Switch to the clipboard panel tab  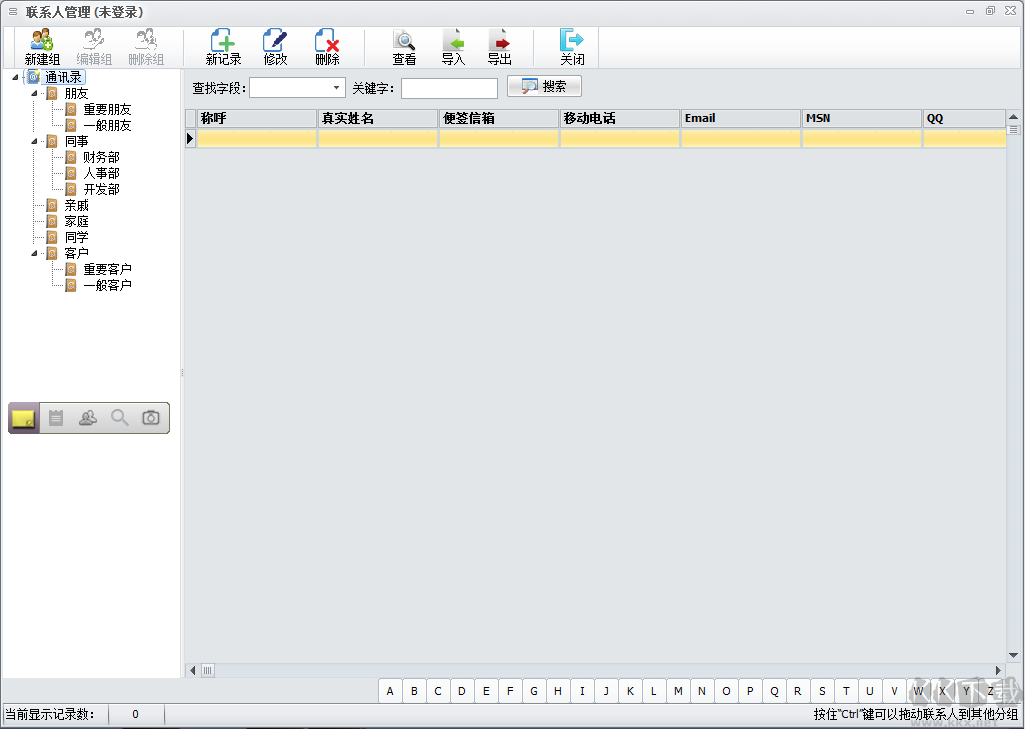click(55, 417)
